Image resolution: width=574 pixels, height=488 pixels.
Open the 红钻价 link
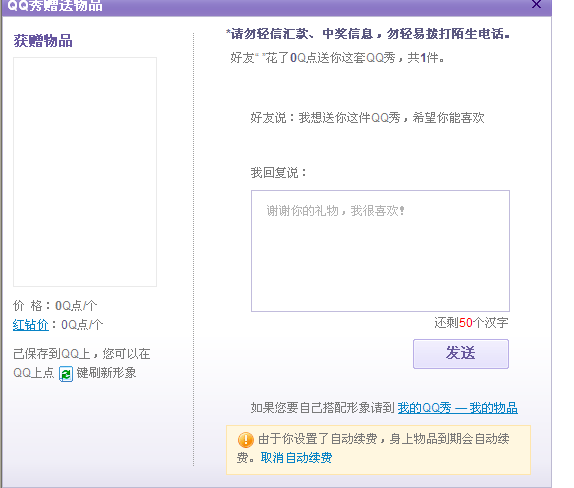point(30,325)
